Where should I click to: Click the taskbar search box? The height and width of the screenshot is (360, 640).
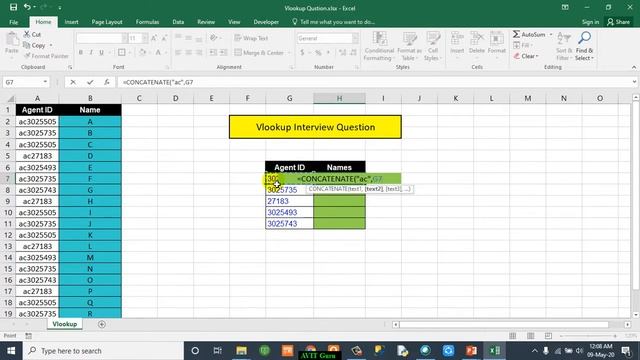coord(103,351)
